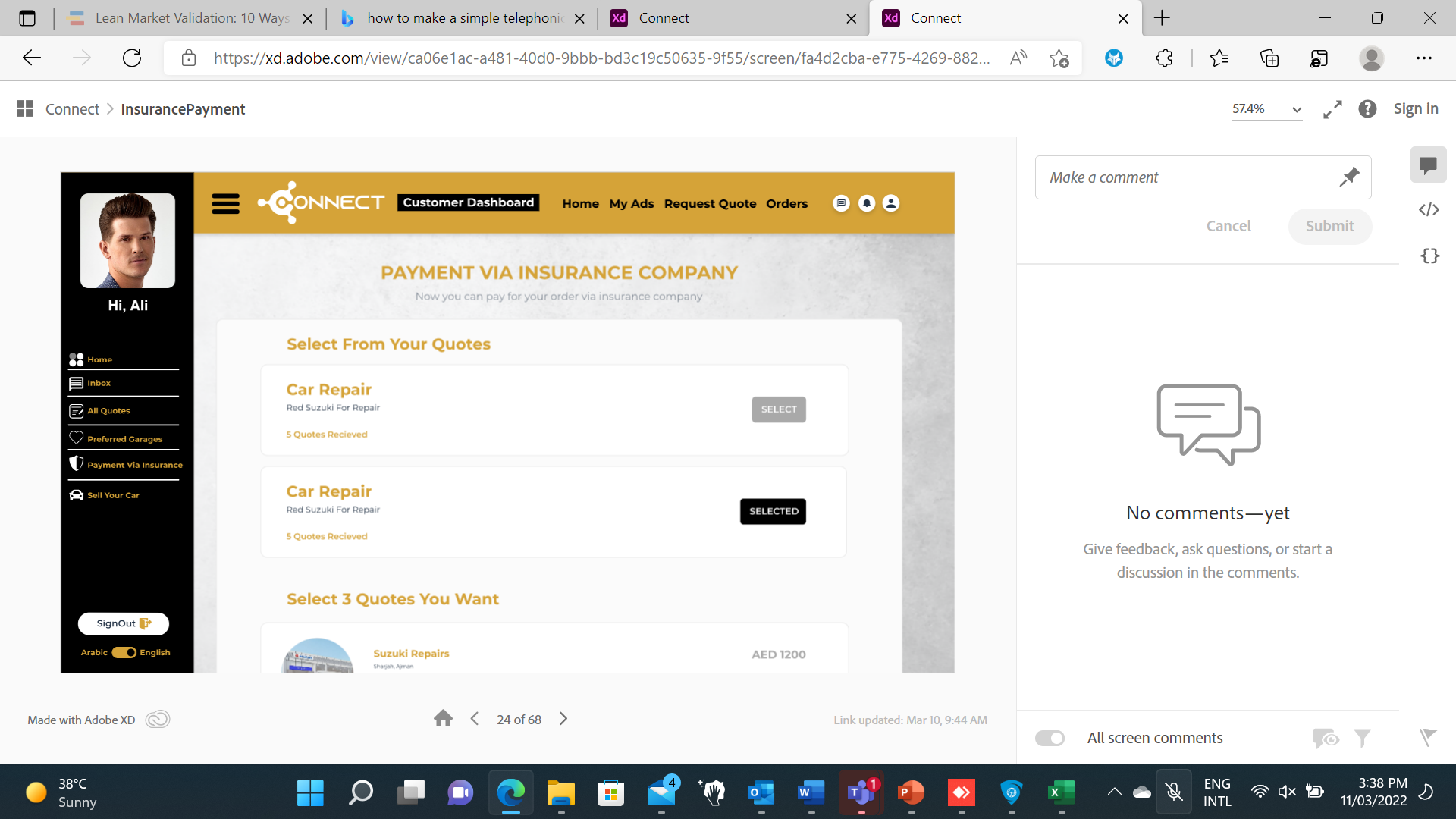Click the gray SELECT button
The width and height of the screenshot is (1456, 819).
pos(778,409)
